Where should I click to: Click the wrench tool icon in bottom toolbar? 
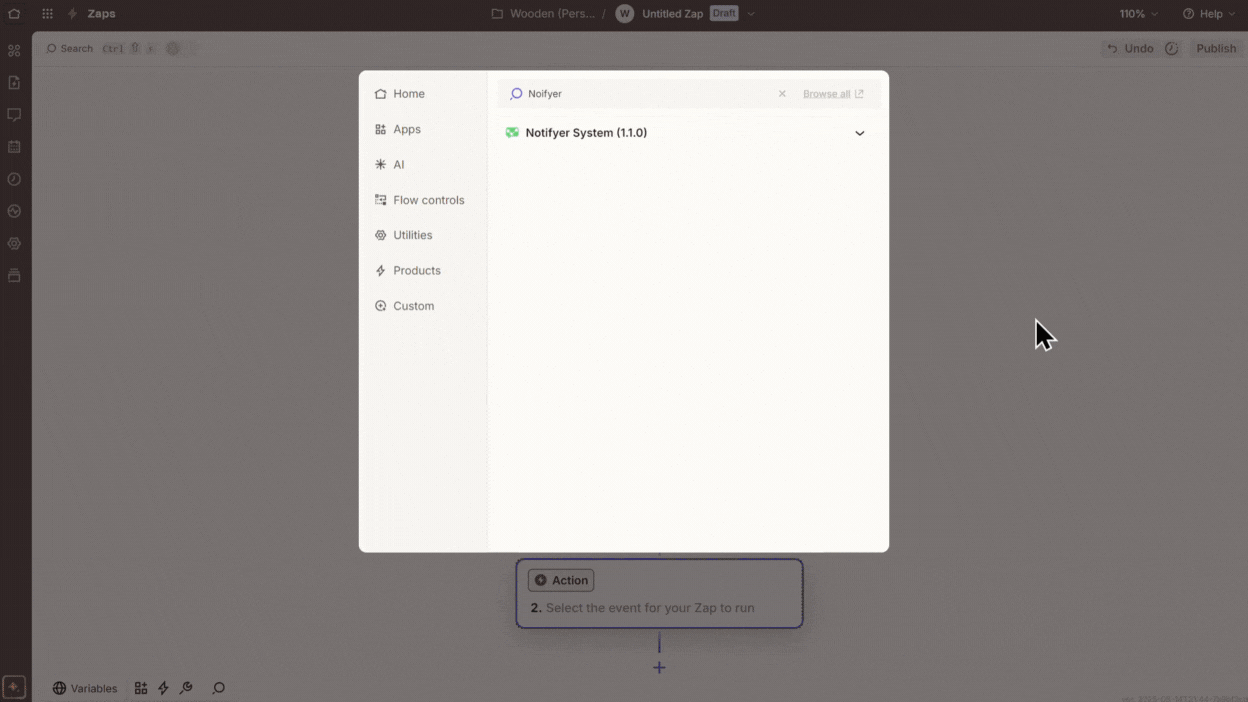186,688
